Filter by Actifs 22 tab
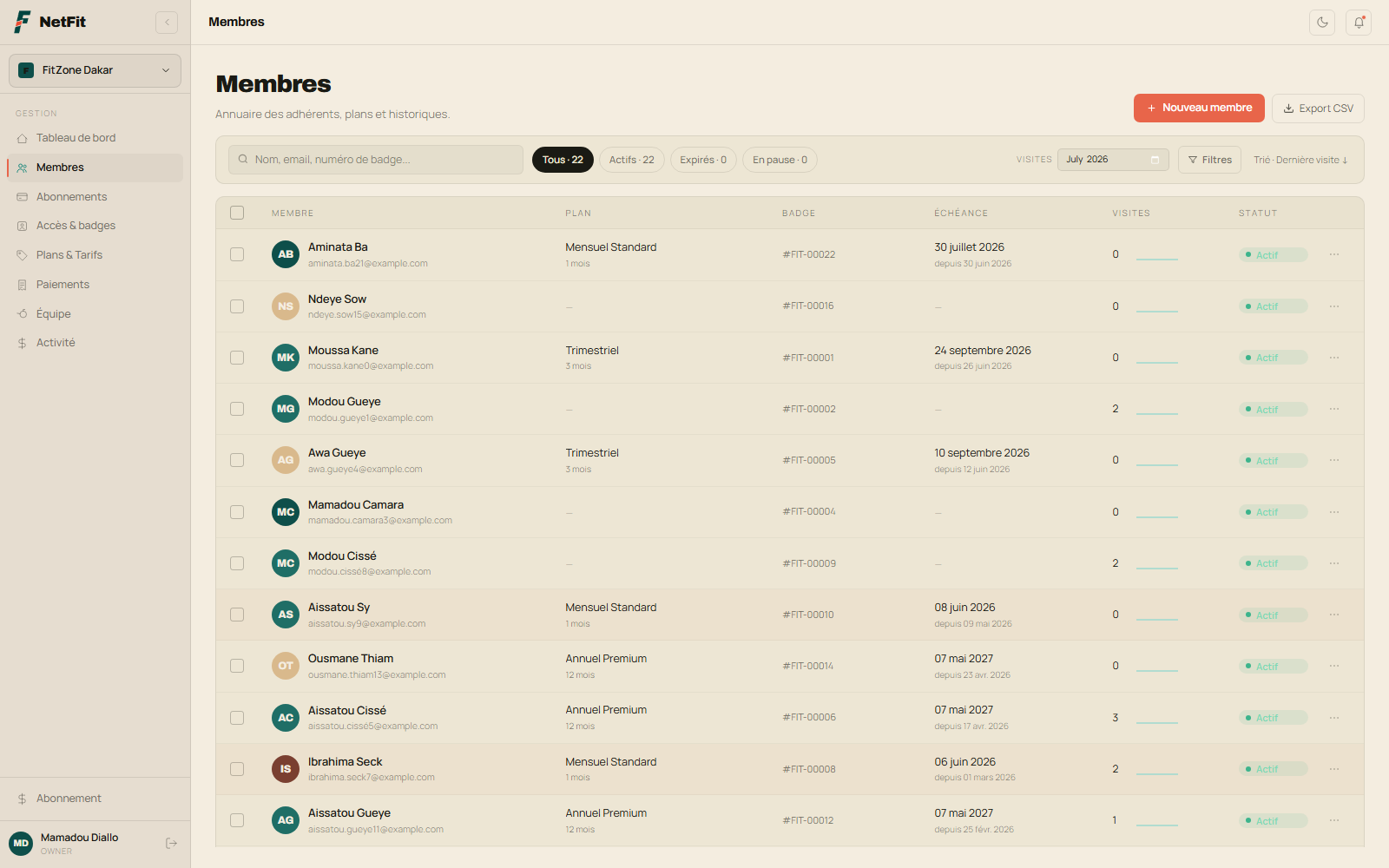The width and height of the screenshot is (1389, 868). 632,160
